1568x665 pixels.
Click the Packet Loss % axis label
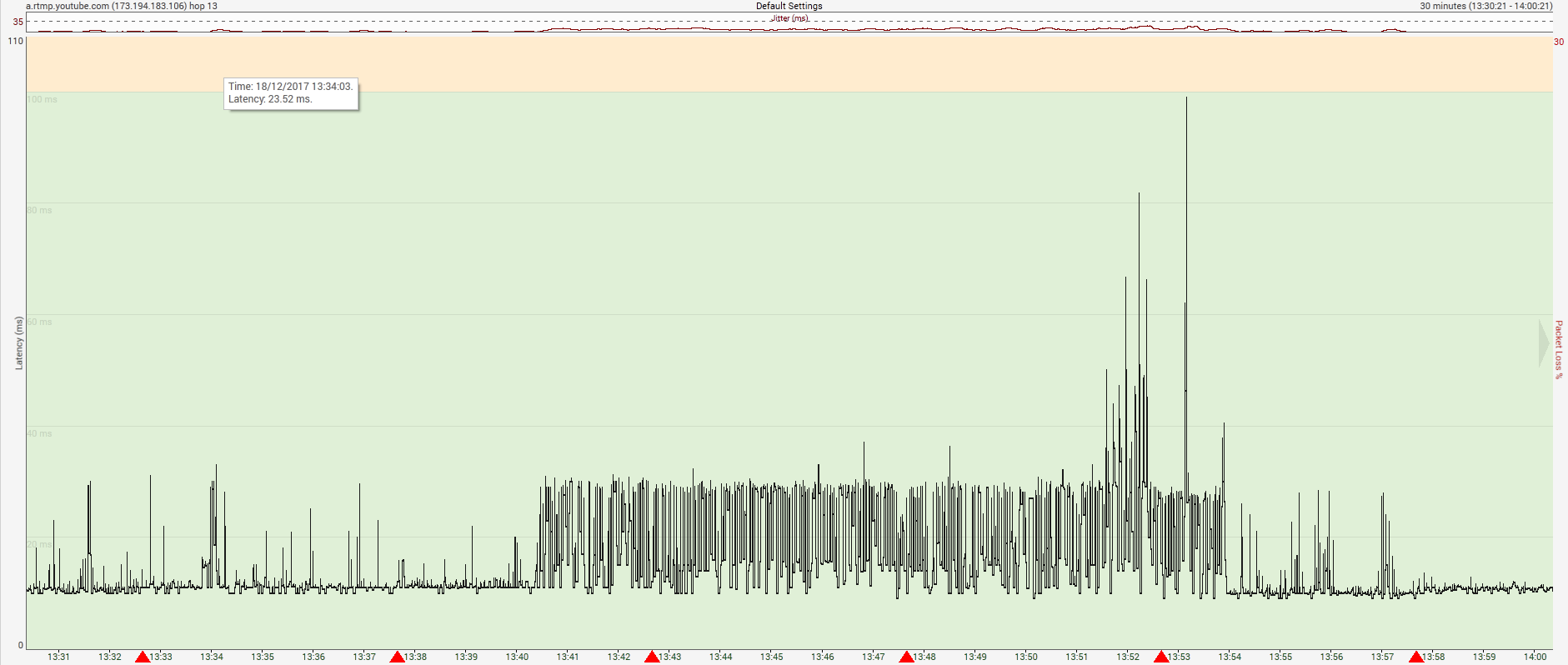pyautogui.click(x=1559, y=350)
